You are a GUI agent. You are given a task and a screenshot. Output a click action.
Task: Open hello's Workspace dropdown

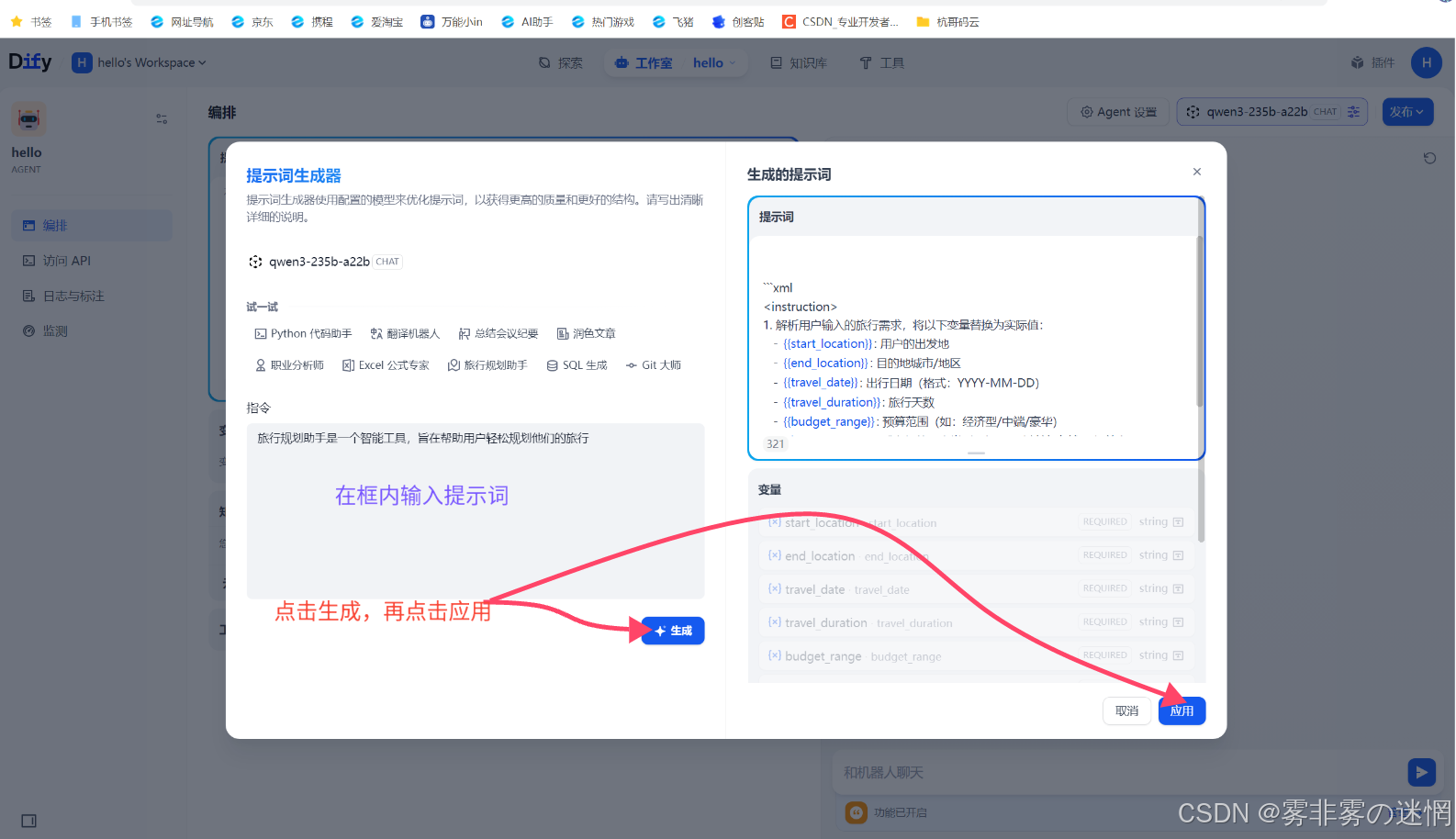coord(140,62)
